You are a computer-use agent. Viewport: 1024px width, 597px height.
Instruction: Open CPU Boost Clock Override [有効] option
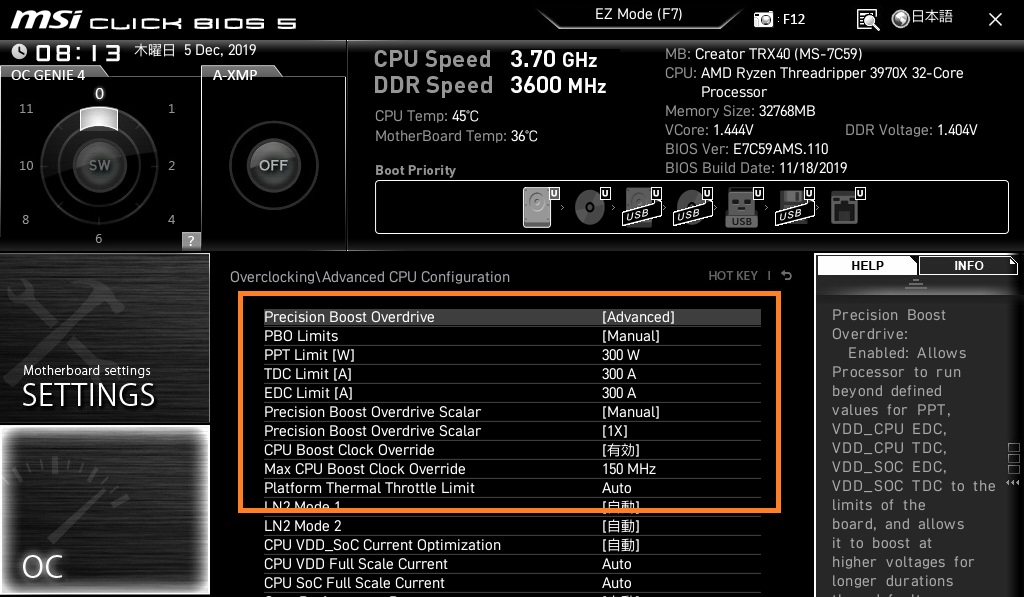pyautogui.click(x=512, y=450)
